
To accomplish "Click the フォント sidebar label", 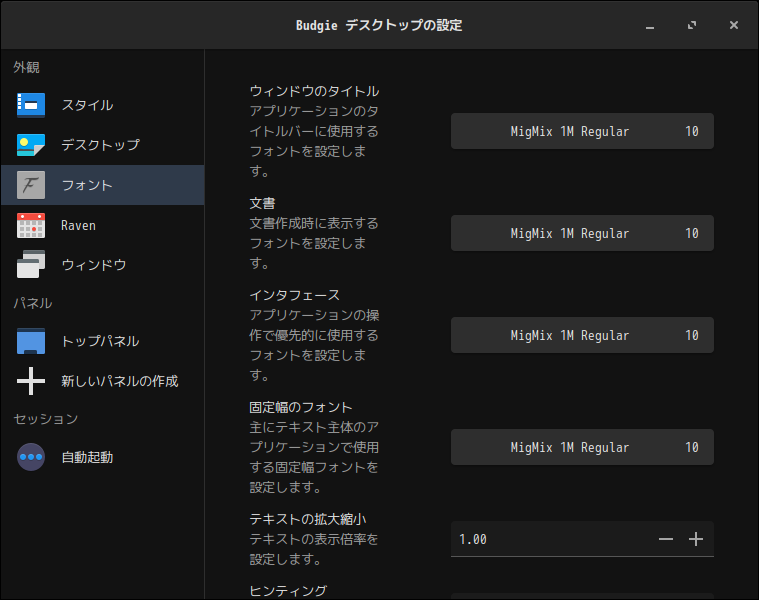I will pyautogui.click(x=87, y=185).
